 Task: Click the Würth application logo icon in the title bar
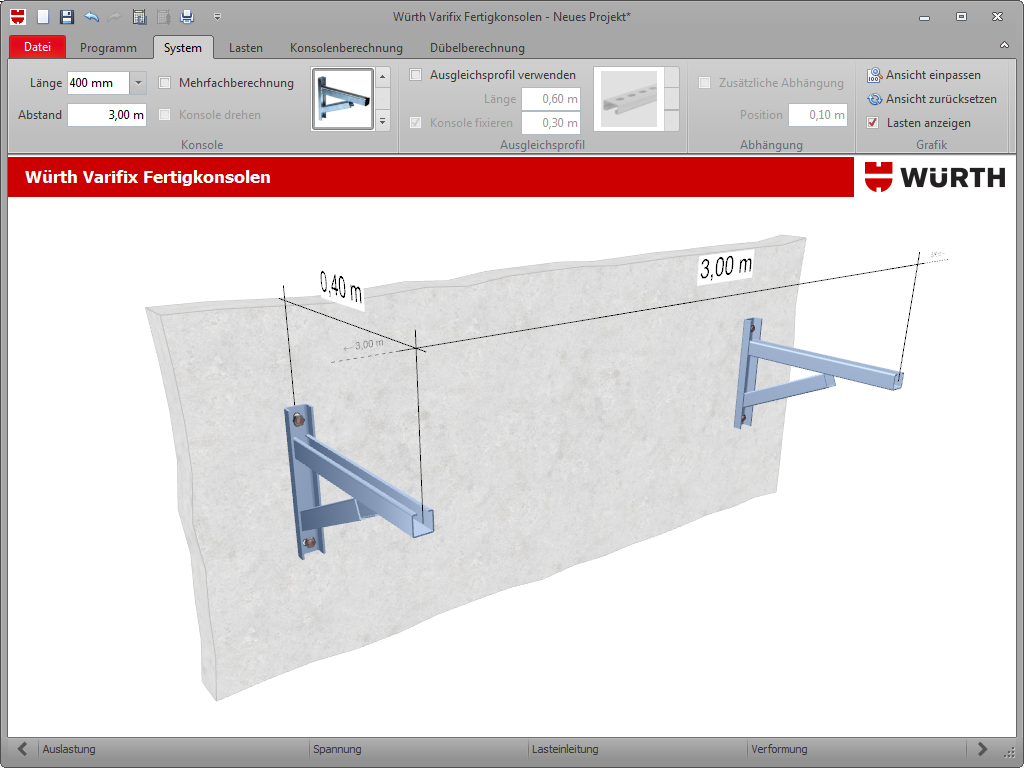[18, 16]
